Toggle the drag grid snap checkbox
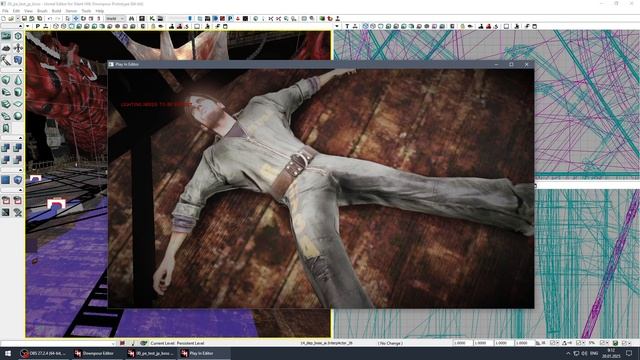Viewport: 640px width, 360px height. (552, 343)
